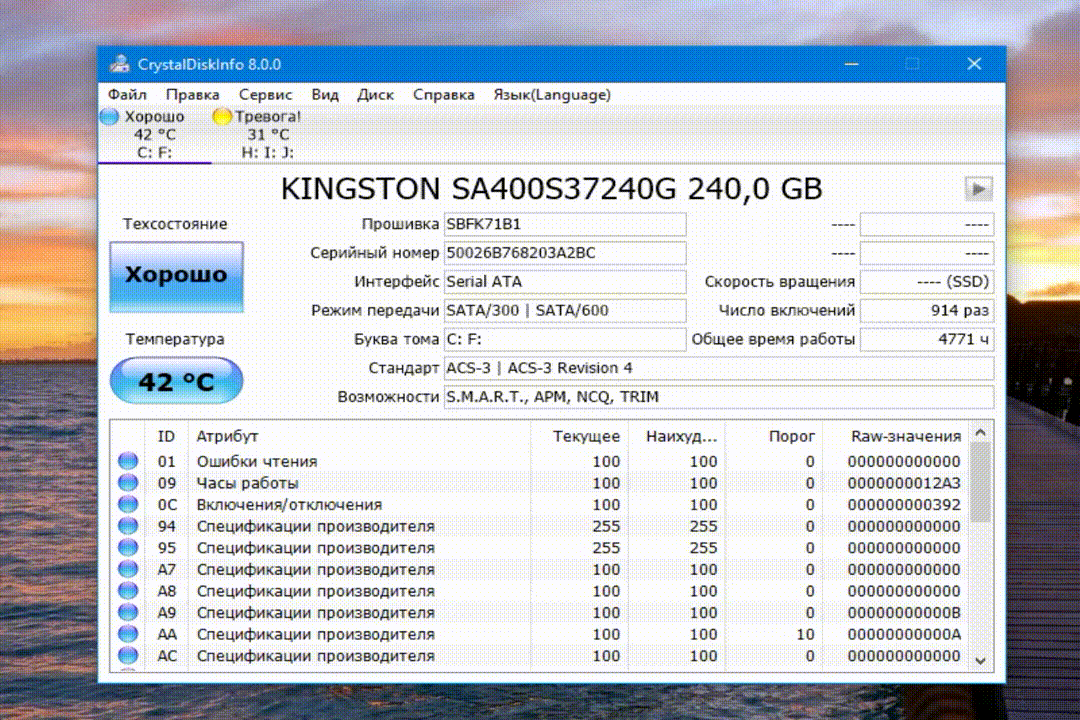This screenshot has height=720, width=1080.
Task: Click blue status orb for attribute 94
Action: pyautogui.click(x=127, y=526)
